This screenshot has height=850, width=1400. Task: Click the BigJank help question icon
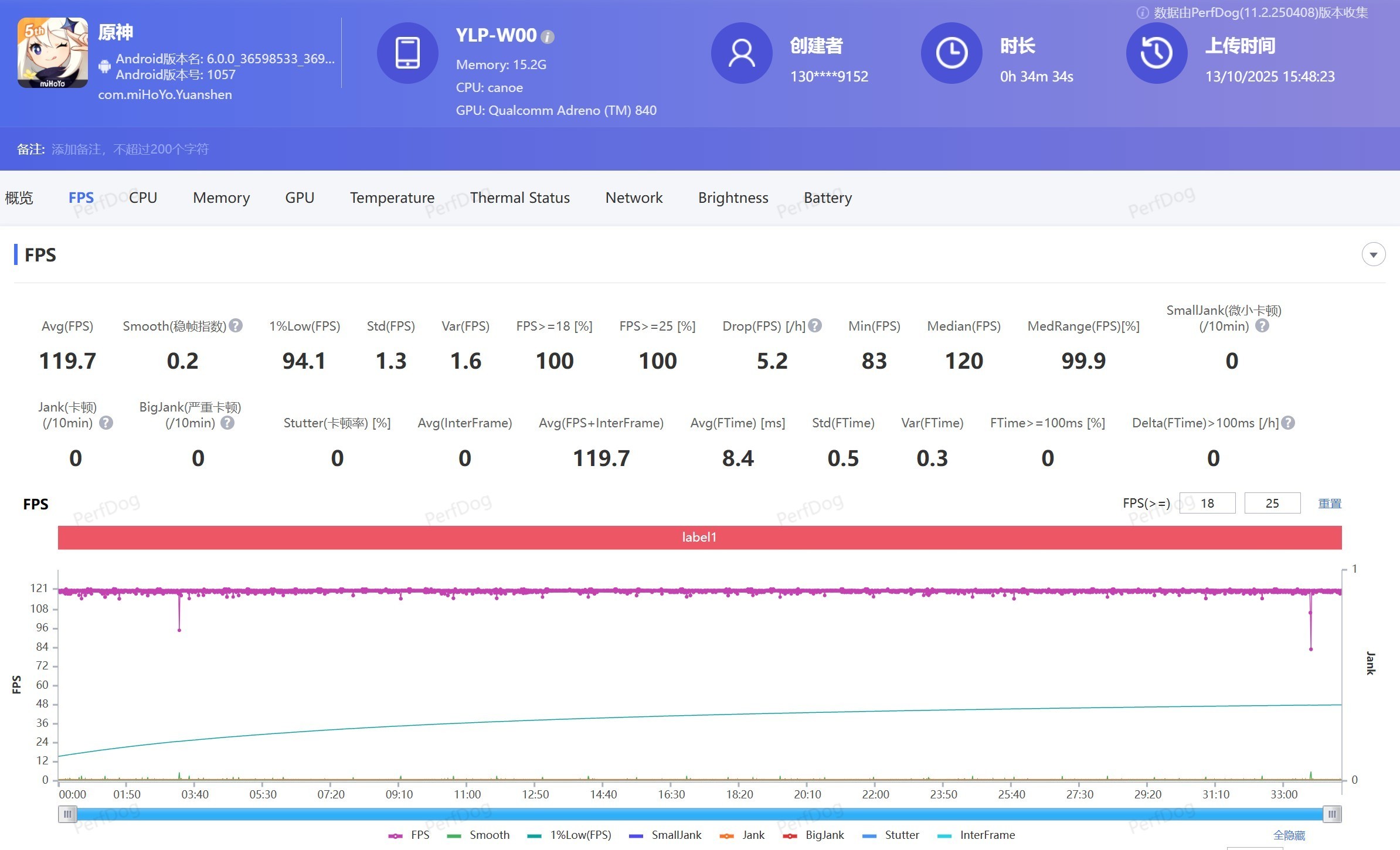[x=227, y=423]
